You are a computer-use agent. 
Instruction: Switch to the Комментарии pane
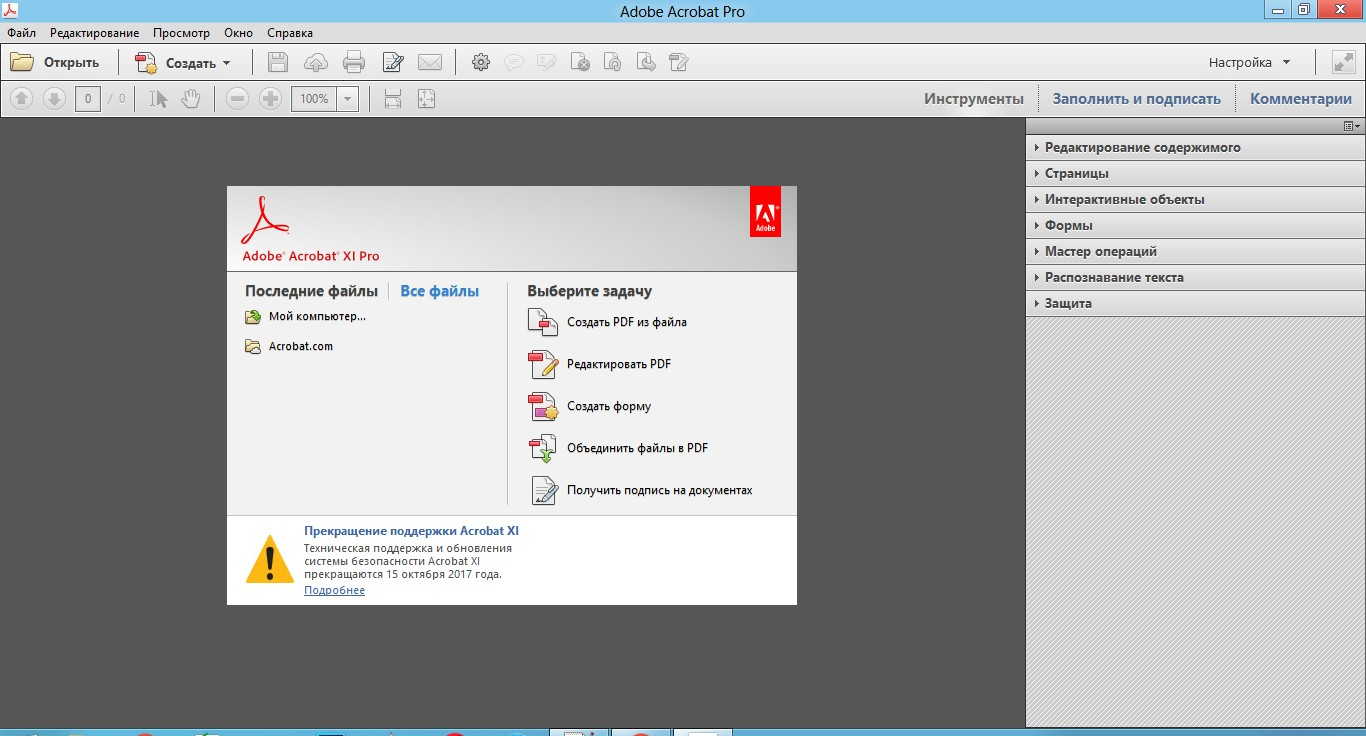(1301, 98)
